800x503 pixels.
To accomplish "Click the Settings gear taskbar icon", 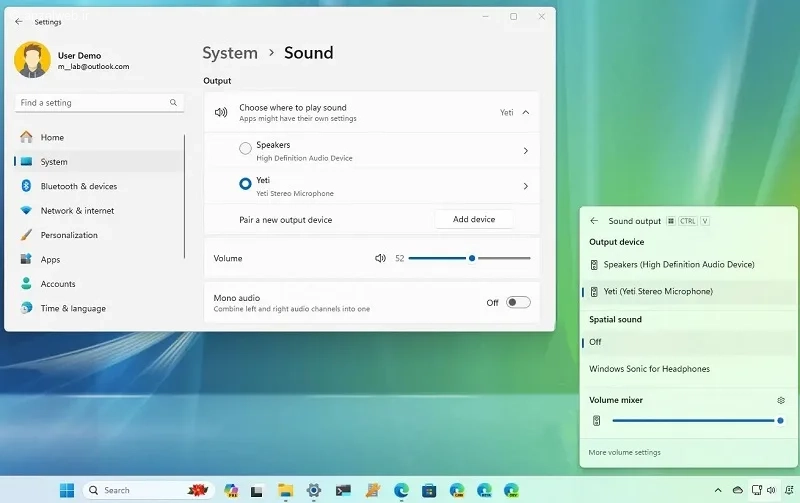I will tap(314, 490).
